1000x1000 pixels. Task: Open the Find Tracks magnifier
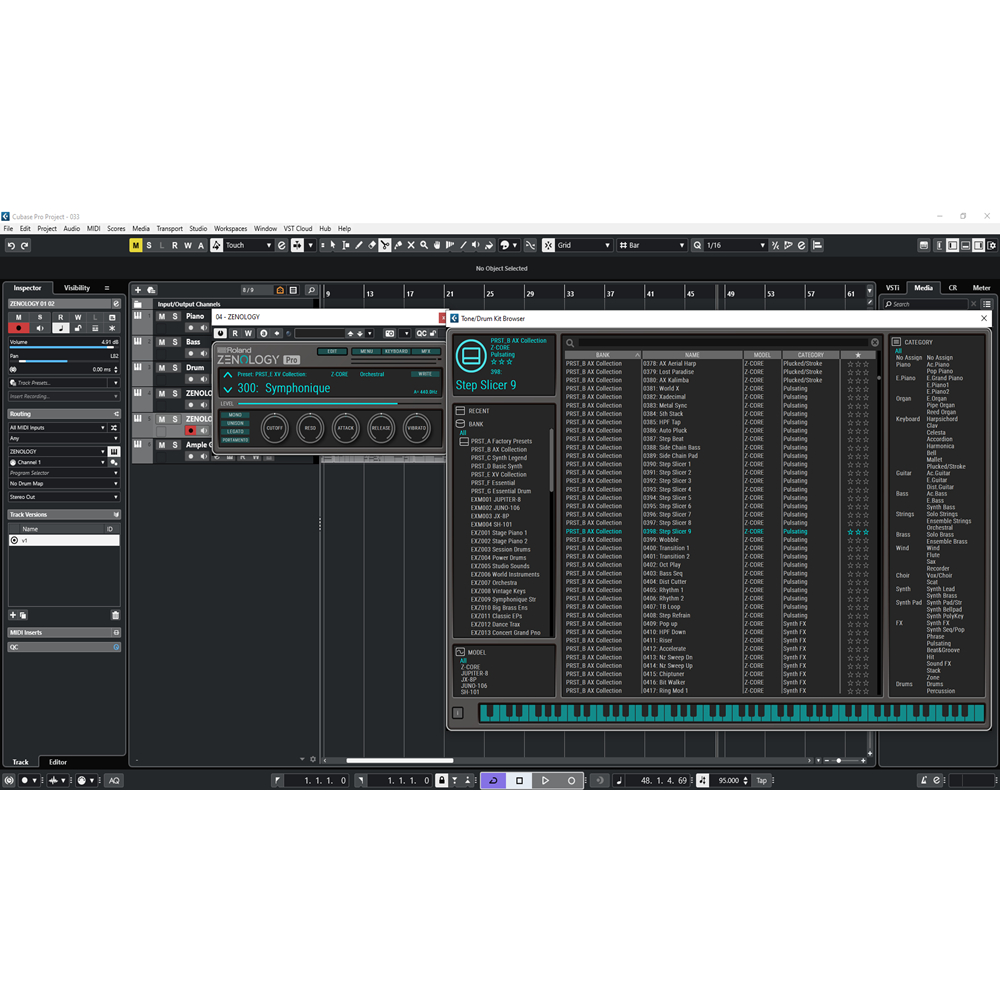[311, 290]
